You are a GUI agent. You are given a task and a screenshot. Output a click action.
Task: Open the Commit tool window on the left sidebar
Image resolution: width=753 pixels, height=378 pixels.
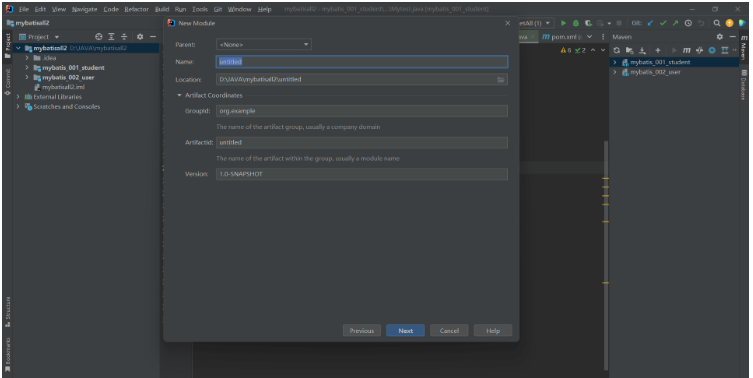coord(8,82)
